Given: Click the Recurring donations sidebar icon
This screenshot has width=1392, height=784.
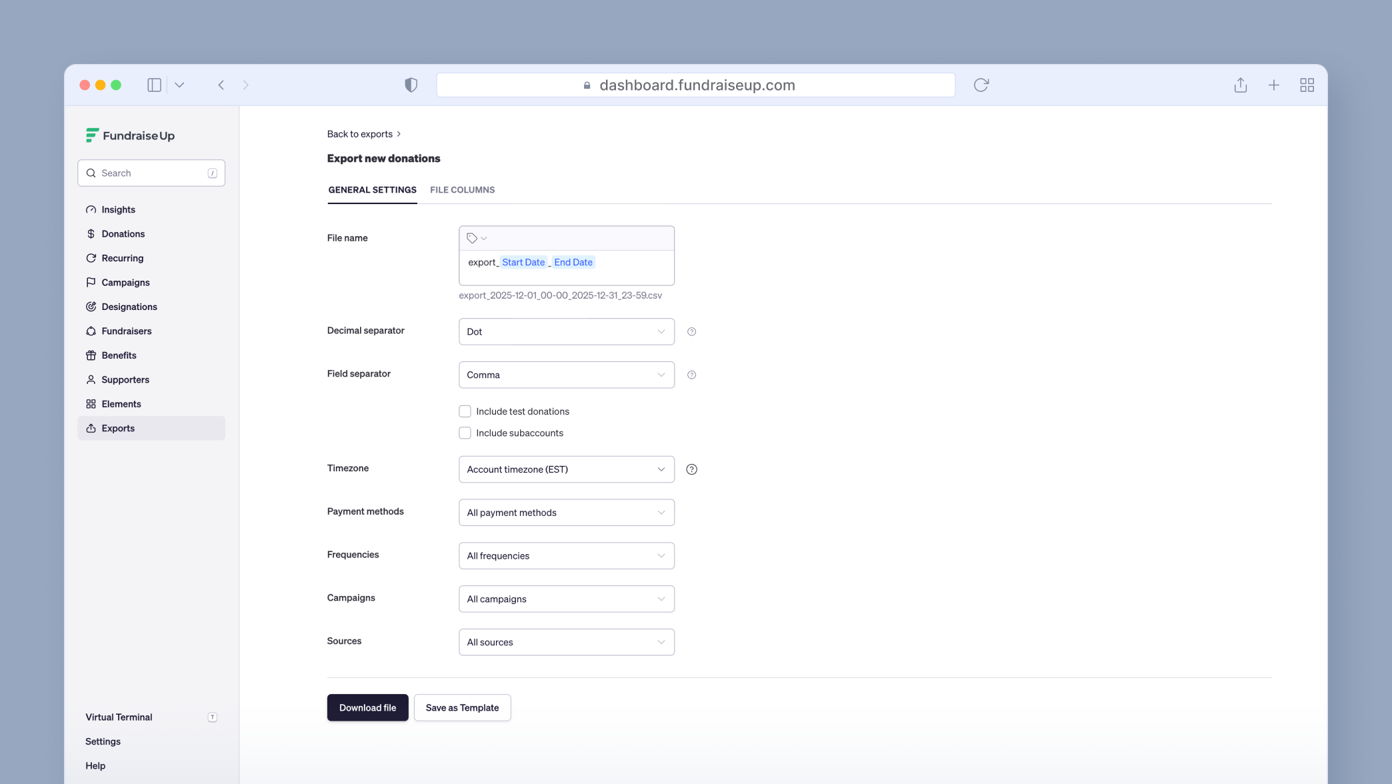Looking at the screenshot, I should click(91, 258).
